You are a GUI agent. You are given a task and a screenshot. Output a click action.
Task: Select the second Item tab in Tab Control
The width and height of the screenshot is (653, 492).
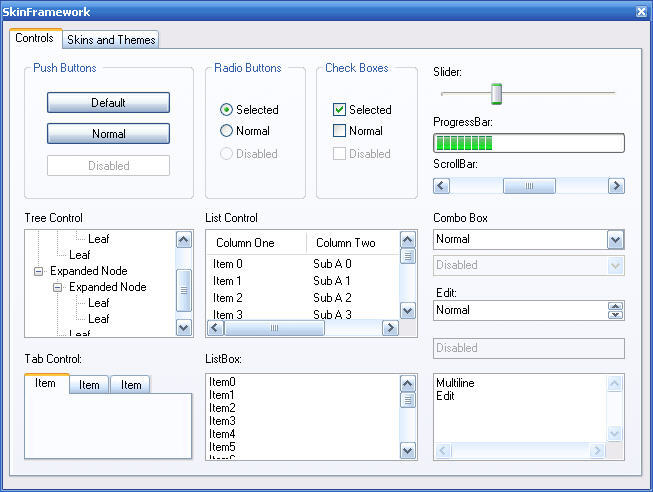89,385
